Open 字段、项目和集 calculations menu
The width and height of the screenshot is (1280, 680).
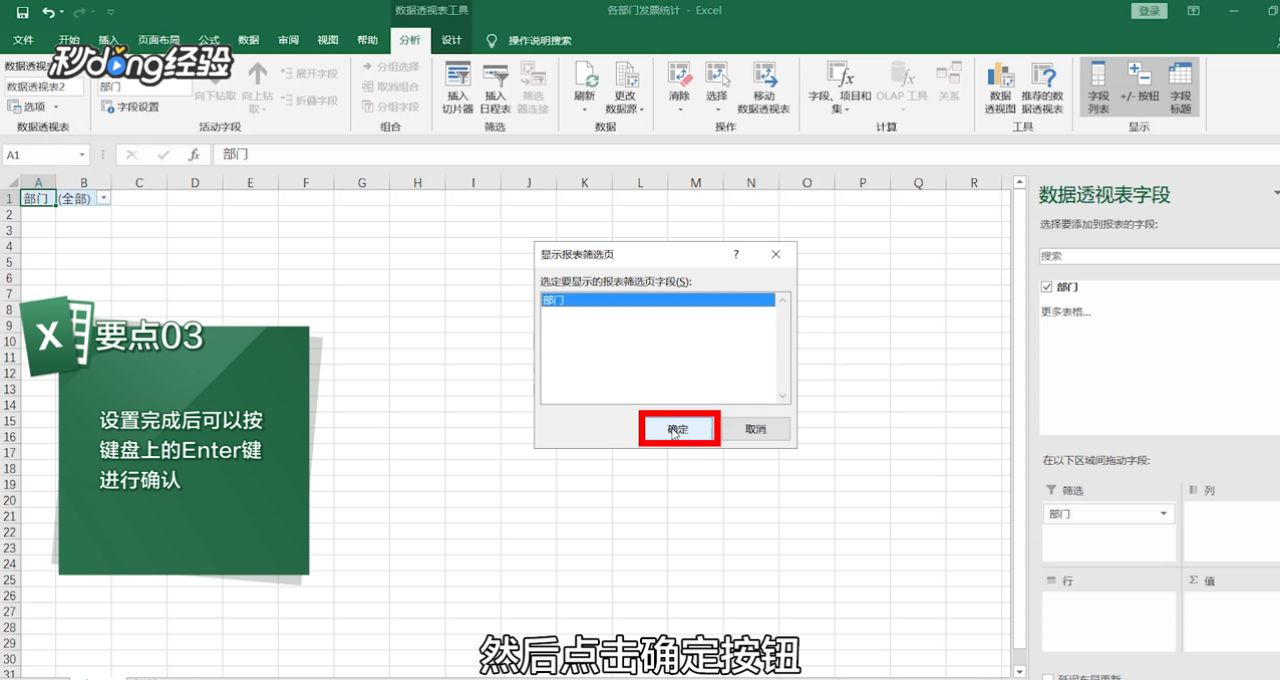[x=840, y=88]
